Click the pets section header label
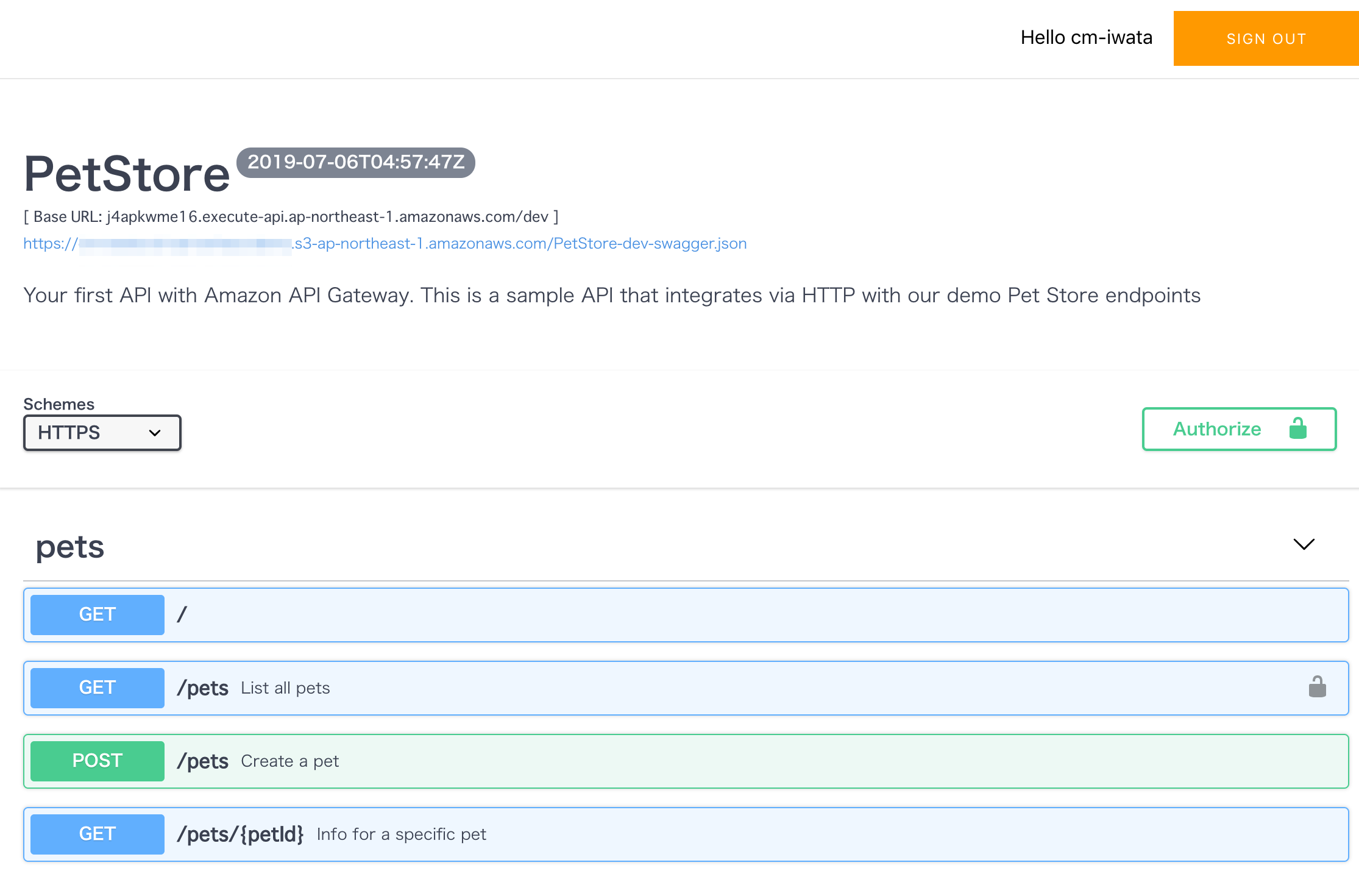The image size is (1359, 896). [x=69, y=546]
